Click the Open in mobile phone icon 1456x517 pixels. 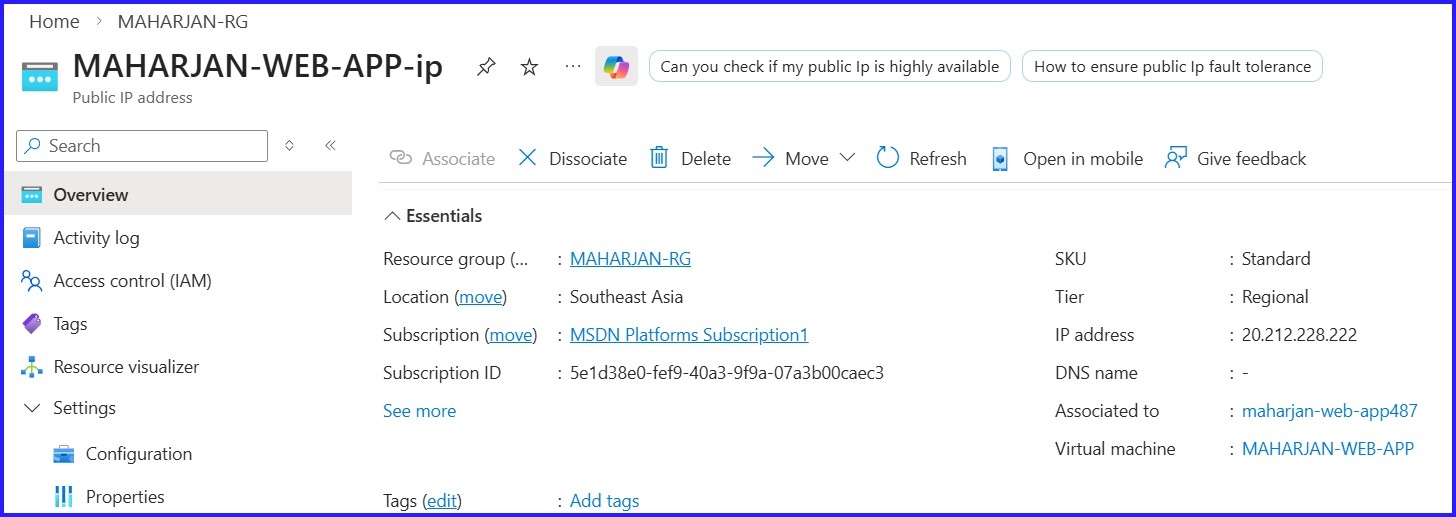(1000, 159)
